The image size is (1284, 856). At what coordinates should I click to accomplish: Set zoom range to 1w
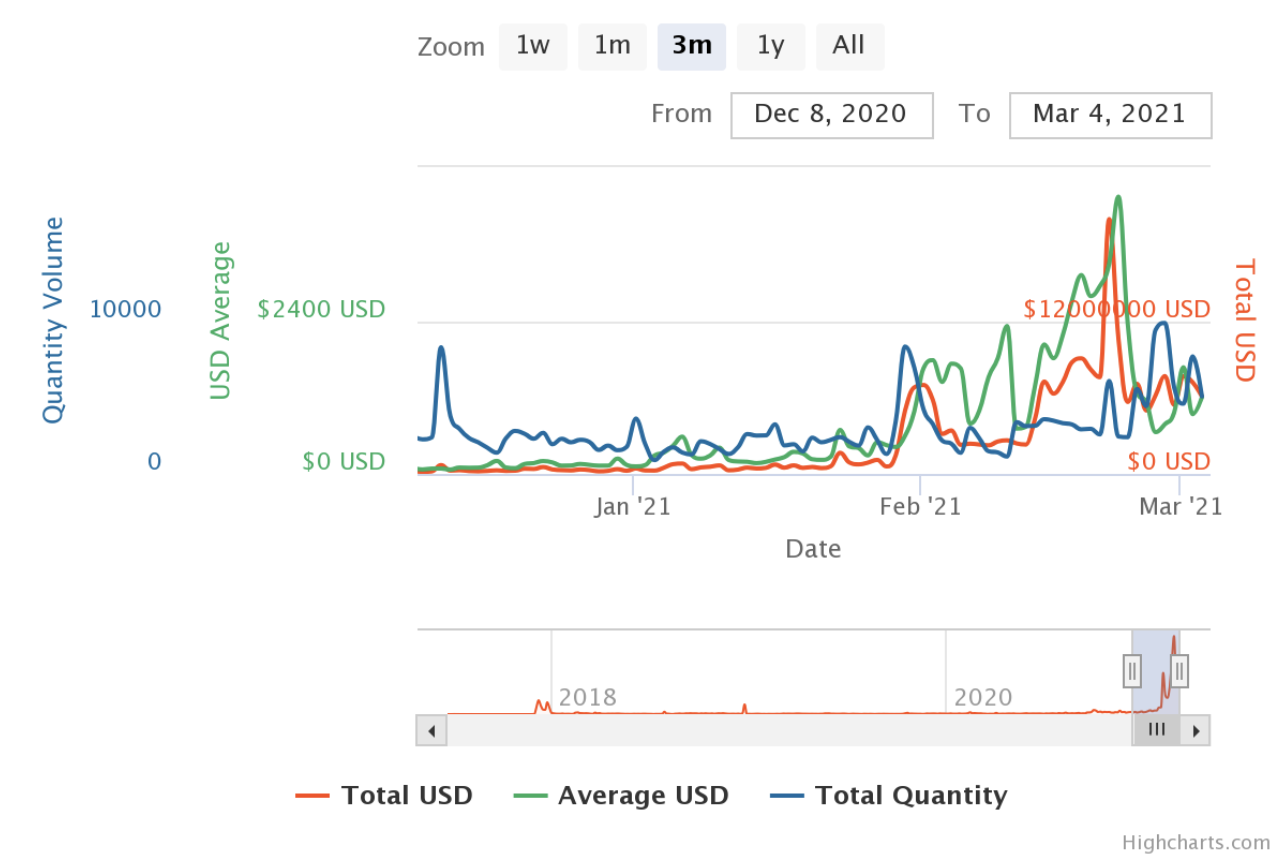pyautogui.click(x=533, y=46)
